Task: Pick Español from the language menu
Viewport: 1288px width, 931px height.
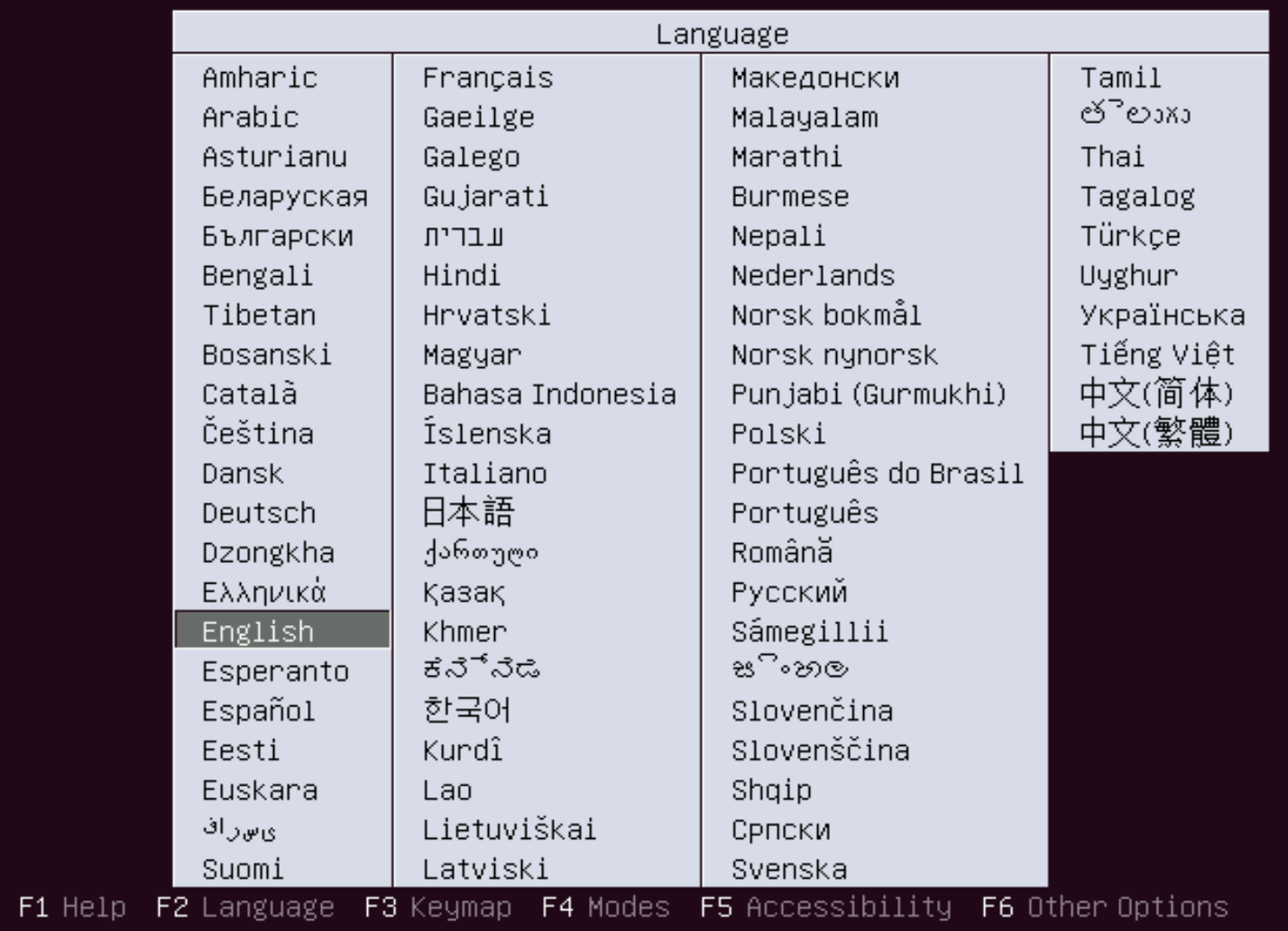Action: pyautogui.click(x=258, y=711)
